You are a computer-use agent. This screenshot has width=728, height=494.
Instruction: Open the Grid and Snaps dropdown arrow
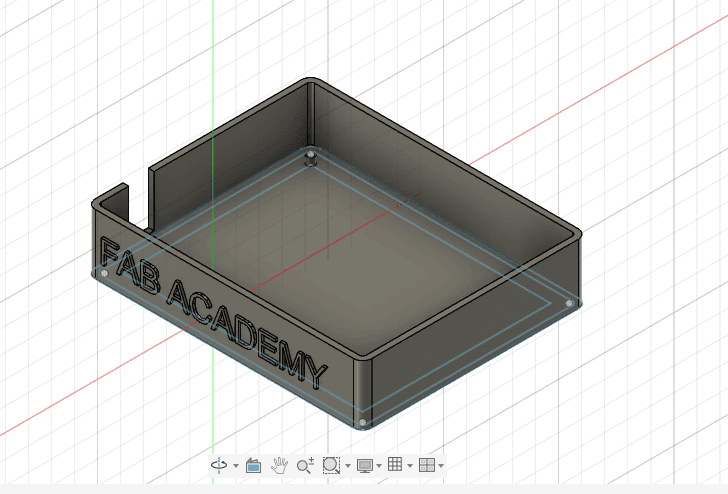(x=410, y=466)
